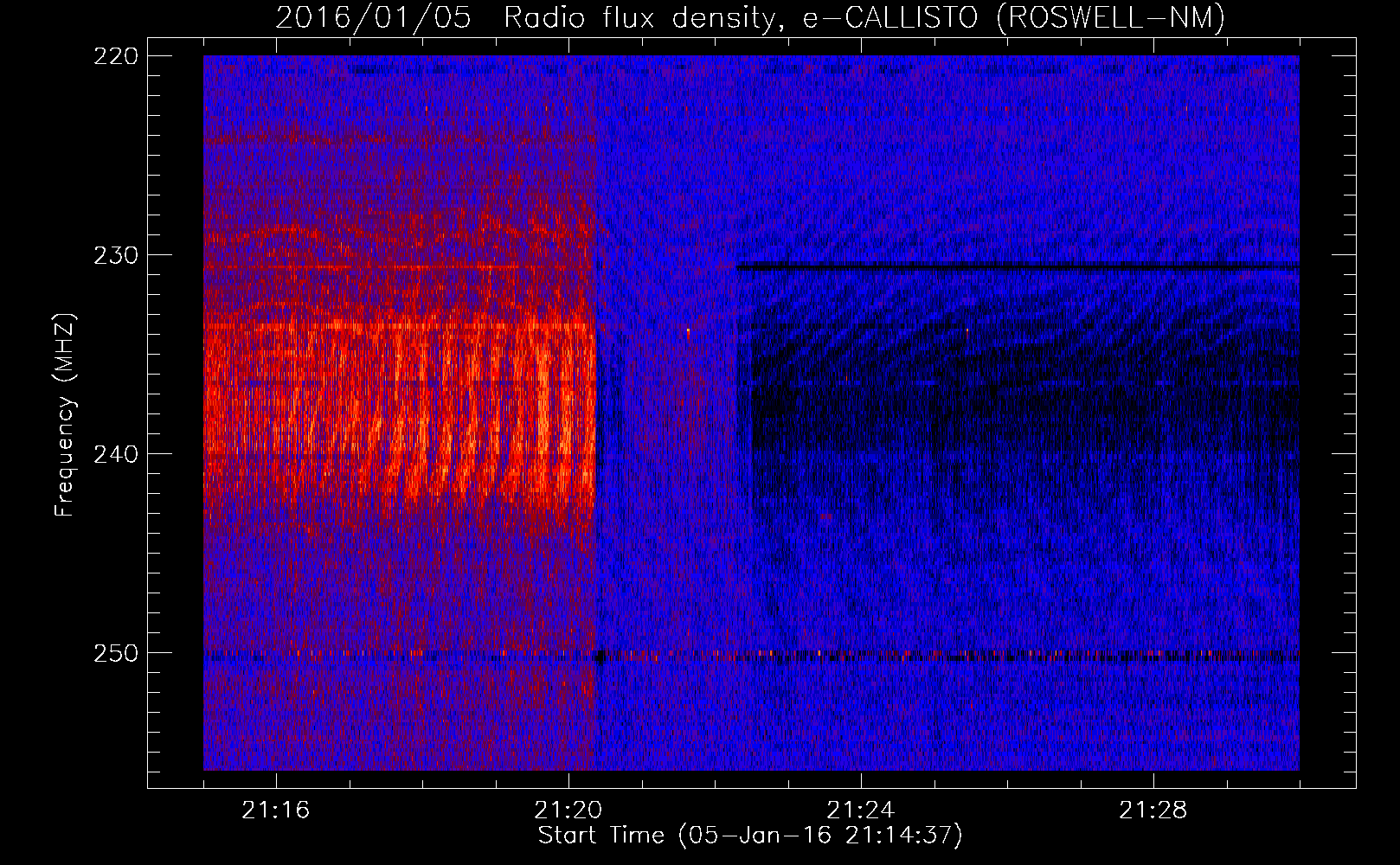Click the 230 frequency tick label

pos(115,255)
